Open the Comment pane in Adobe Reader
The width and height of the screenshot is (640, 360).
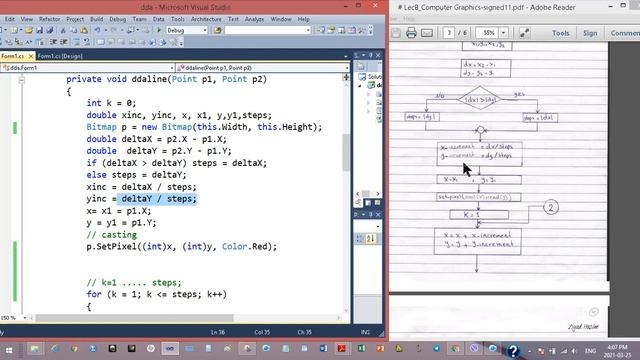625,33
